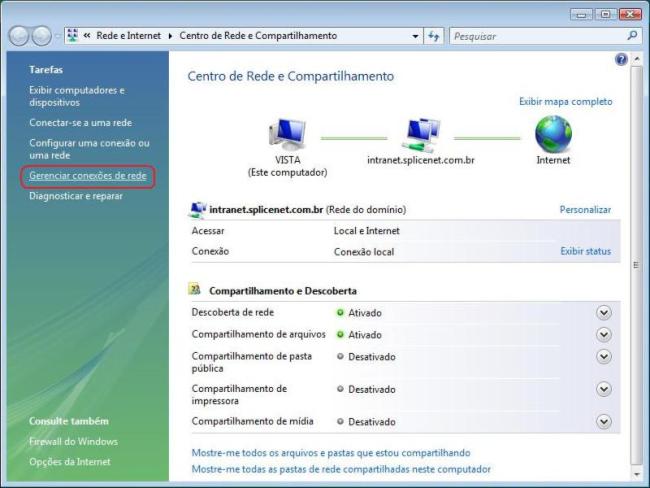Click green status indicator for Descoberta de rede

click(x=340, y=313)
